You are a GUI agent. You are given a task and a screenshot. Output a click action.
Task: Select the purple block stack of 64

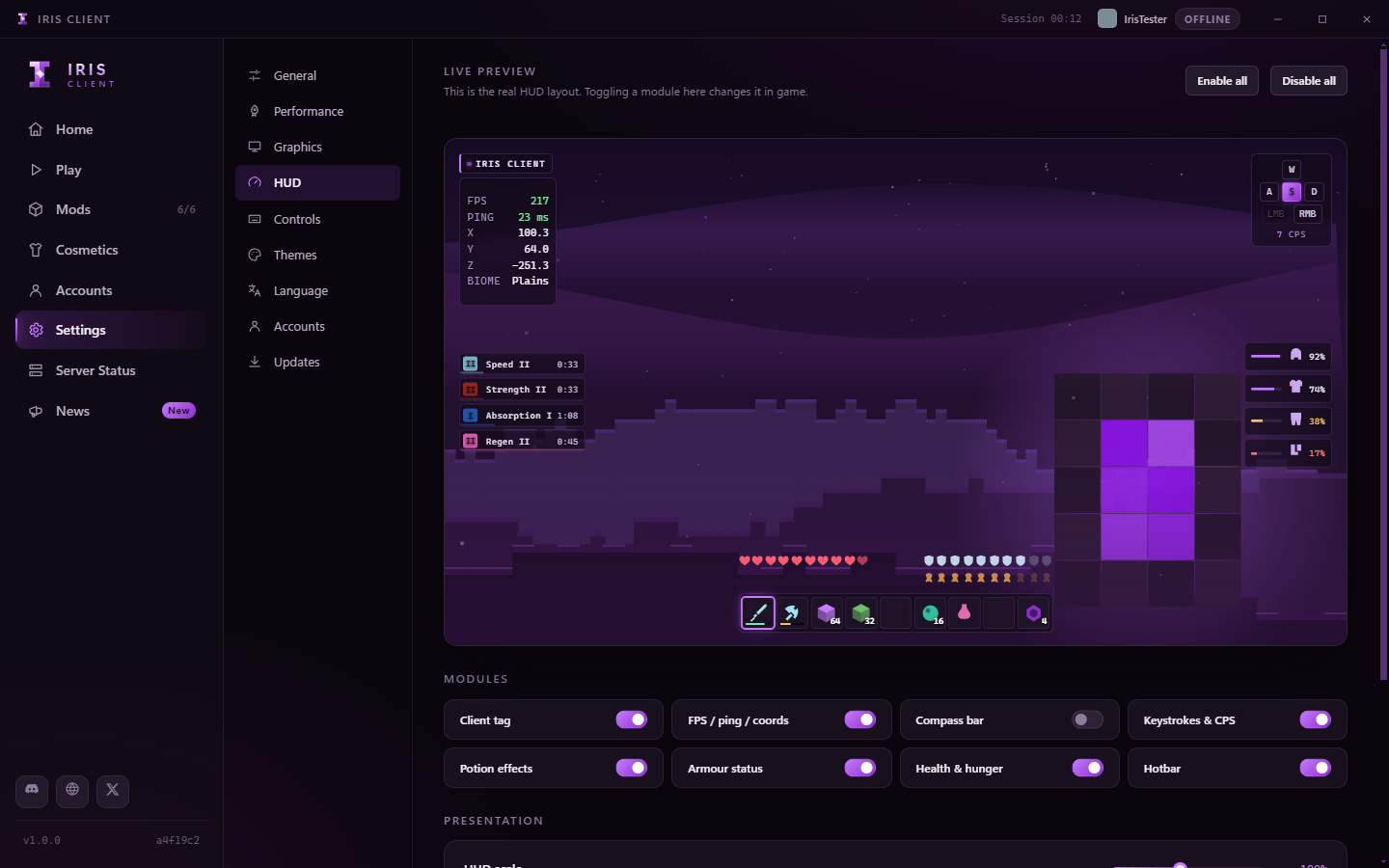click(x=827, y=612)
